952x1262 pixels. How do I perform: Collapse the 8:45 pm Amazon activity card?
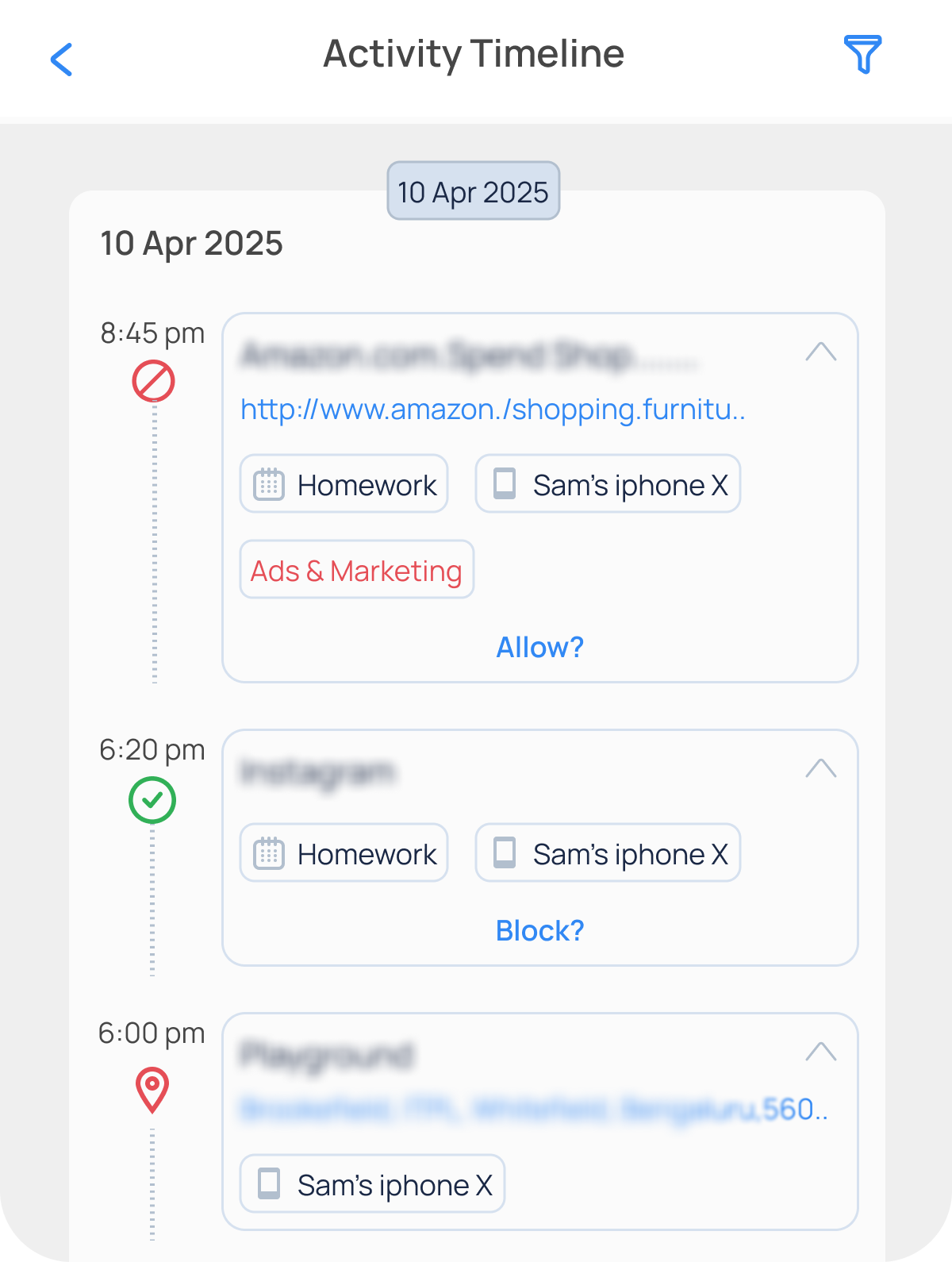pyautogui.click(x=820, y=352)
